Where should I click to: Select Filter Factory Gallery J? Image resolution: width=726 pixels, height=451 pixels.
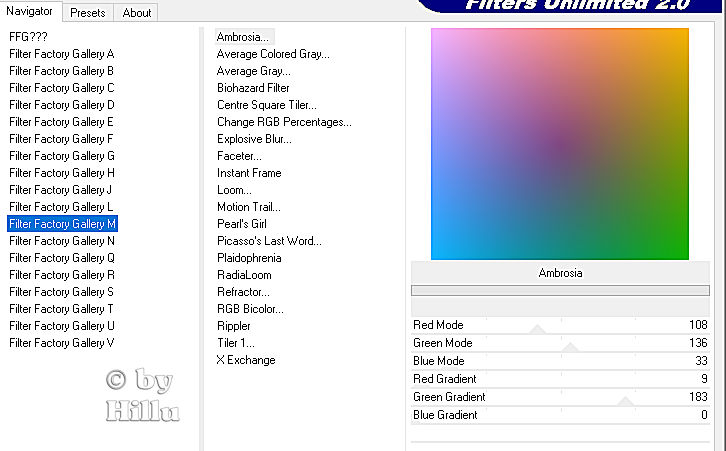tap(61, 190)
